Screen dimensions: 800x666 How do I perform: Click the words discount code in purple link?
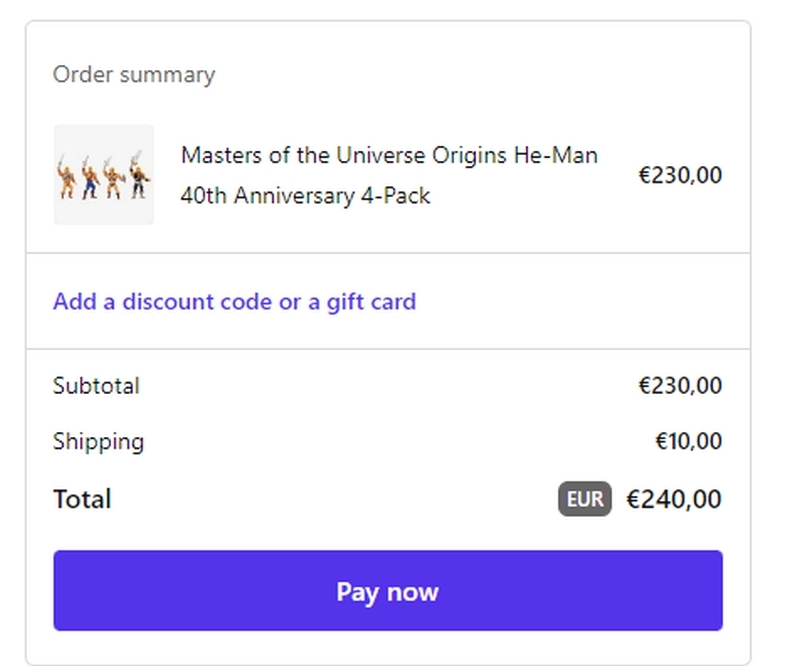pyautogui.click(x=196, y=302)
